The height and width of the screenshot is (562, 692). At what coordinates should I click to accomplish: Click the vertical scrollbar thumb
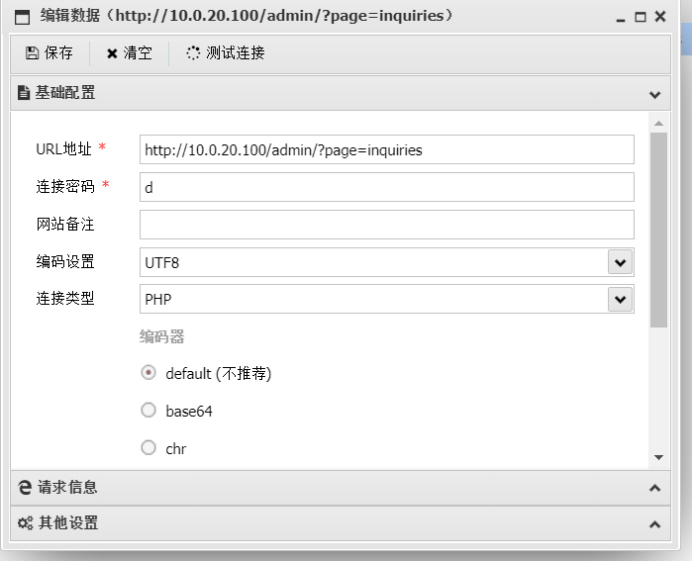658,230
